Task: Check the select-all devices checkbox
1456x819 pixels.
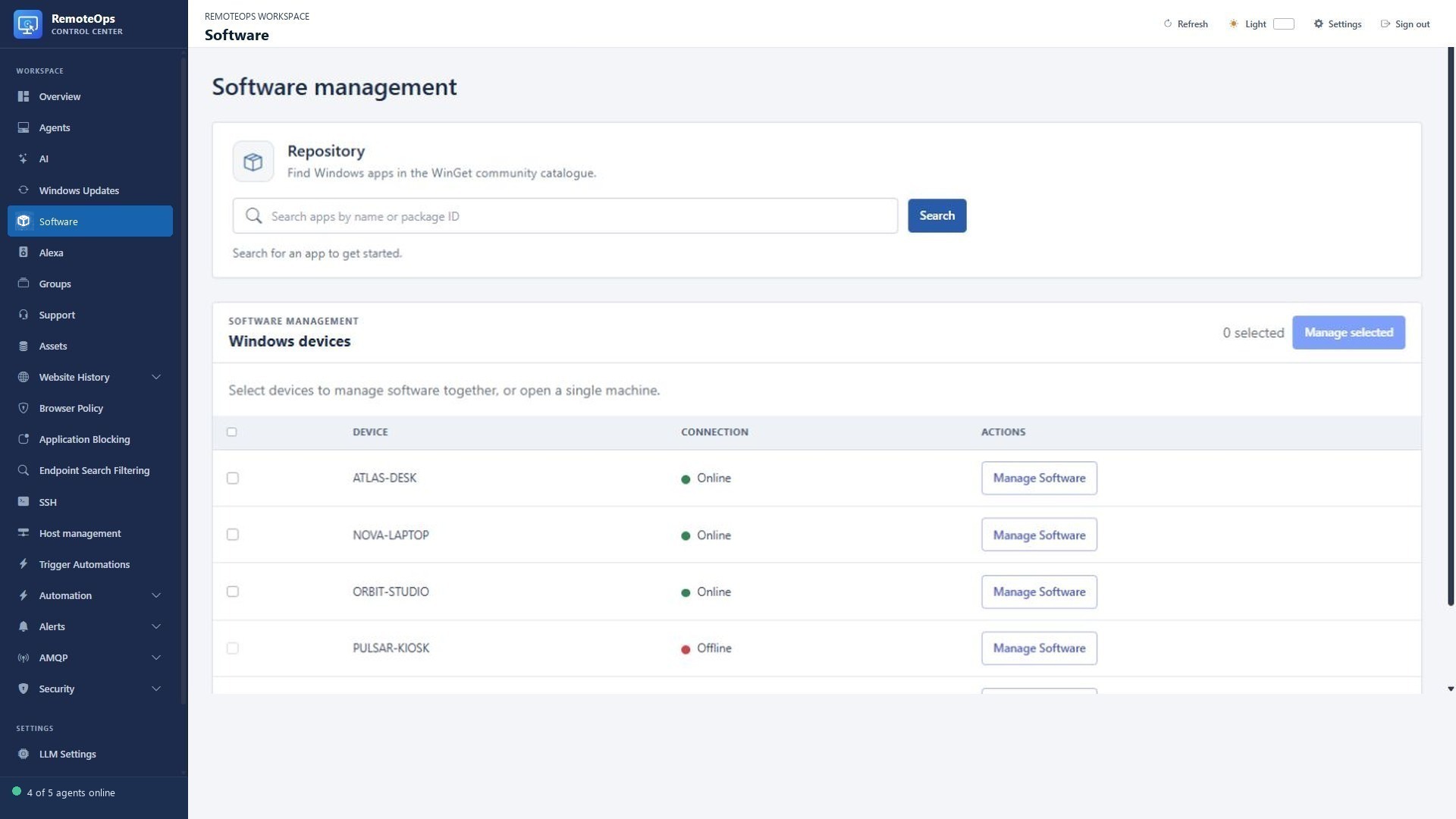Action: coord(232,432)
